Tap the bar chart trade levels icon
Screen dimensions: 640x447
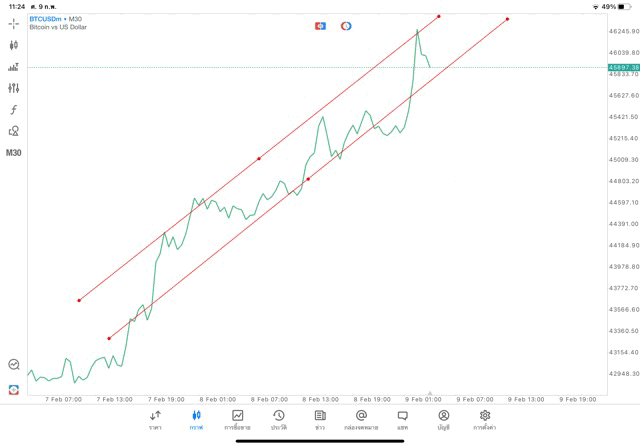[x=13, y=67]
